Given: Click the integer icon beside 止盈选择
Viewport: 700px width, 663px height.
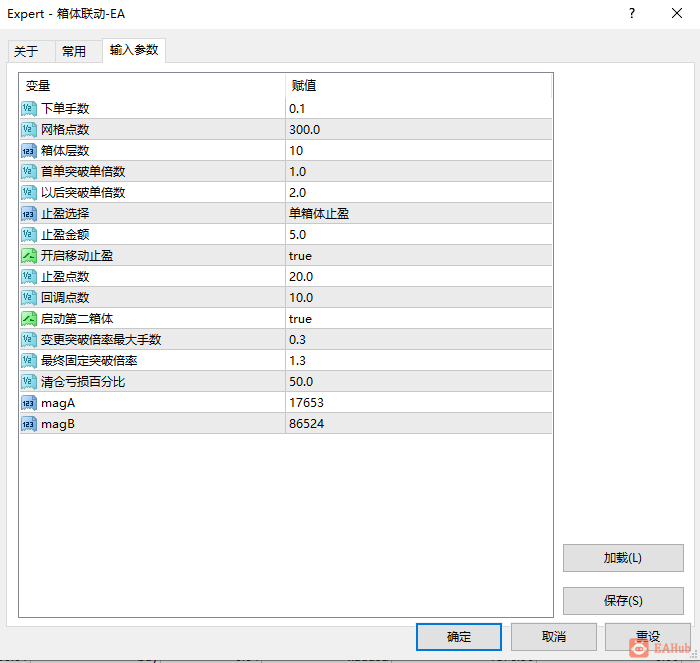Looking at the screenshot, I should click(x=29, y=213).
